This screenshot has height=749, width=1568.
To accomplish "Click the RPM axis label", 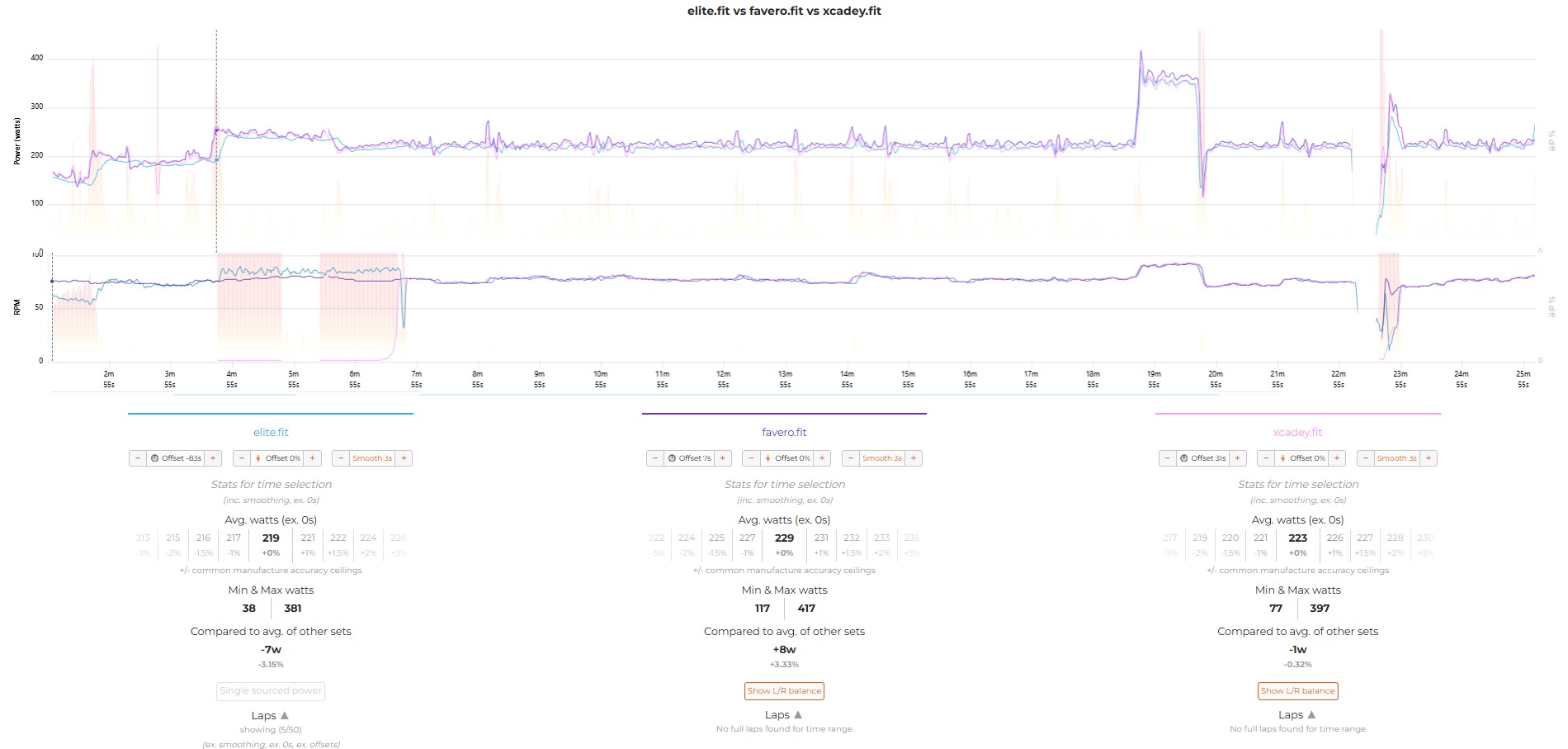I will [17, 307].
